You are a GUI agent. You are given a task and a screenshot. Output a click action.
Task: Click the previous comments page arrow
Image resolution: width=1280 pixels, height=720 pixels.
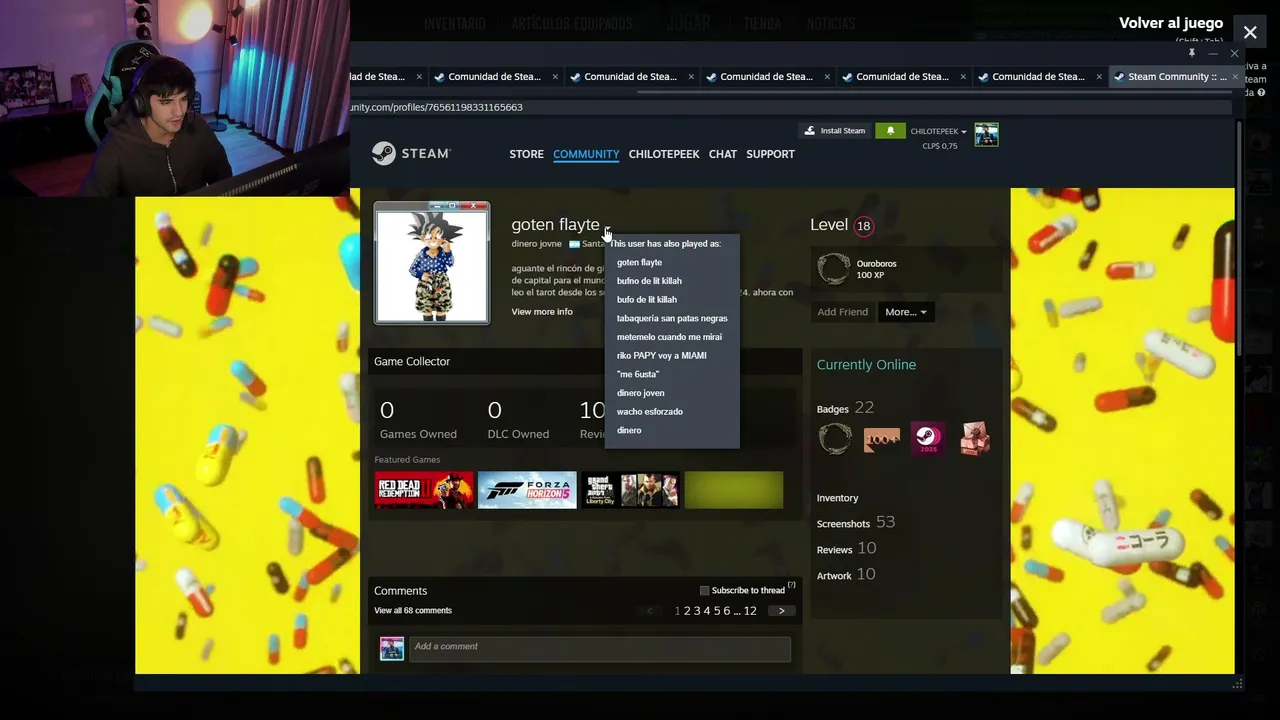tap(650, 611)
